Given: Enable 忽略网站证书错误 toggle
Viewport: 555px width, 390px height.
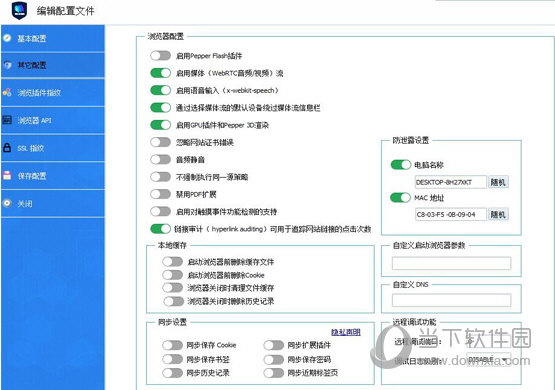Looking at the screenshot, I should [x=160, y=142].
